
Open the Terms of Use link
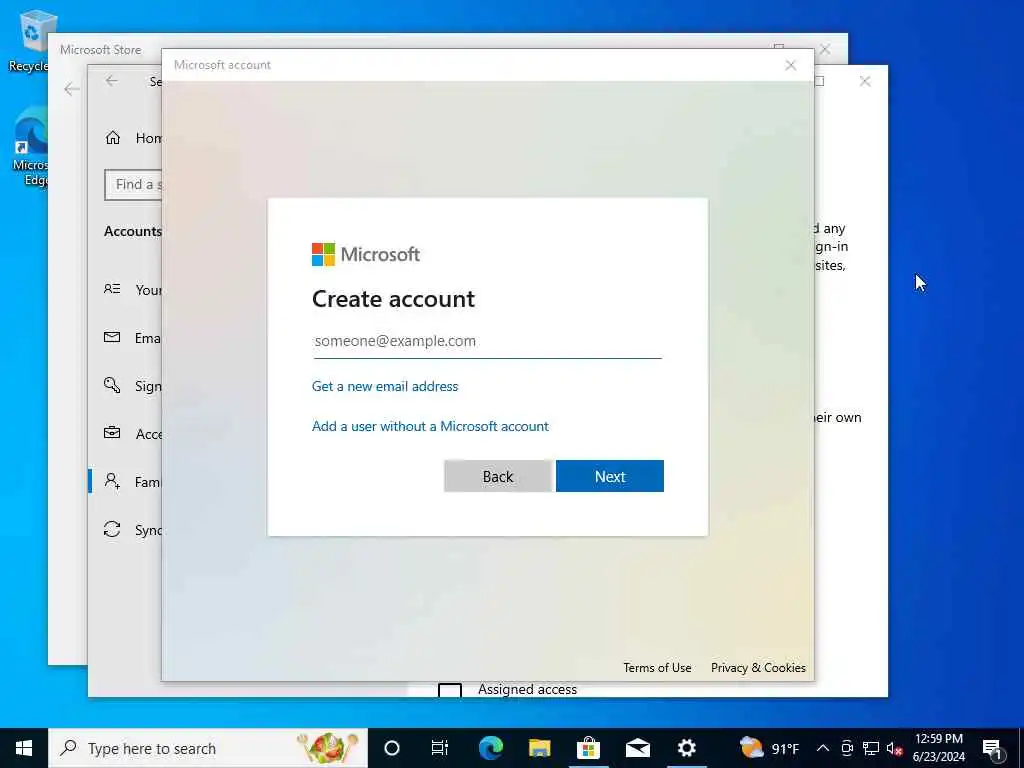click(x=657, y=667)
